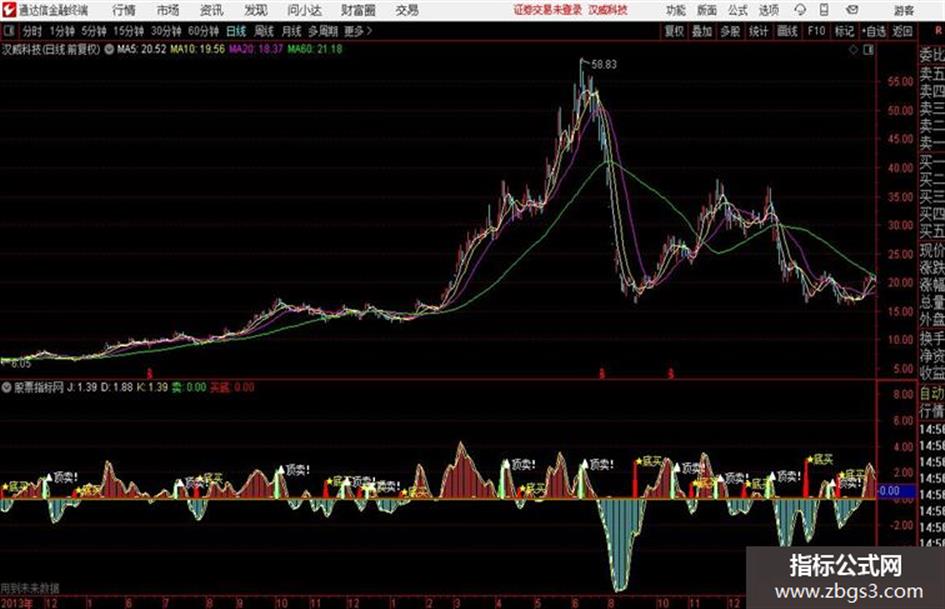Viewport: 945px width, 609px height.
Task: Click the MA10: 19.56 value
Action: coord(198,49)
